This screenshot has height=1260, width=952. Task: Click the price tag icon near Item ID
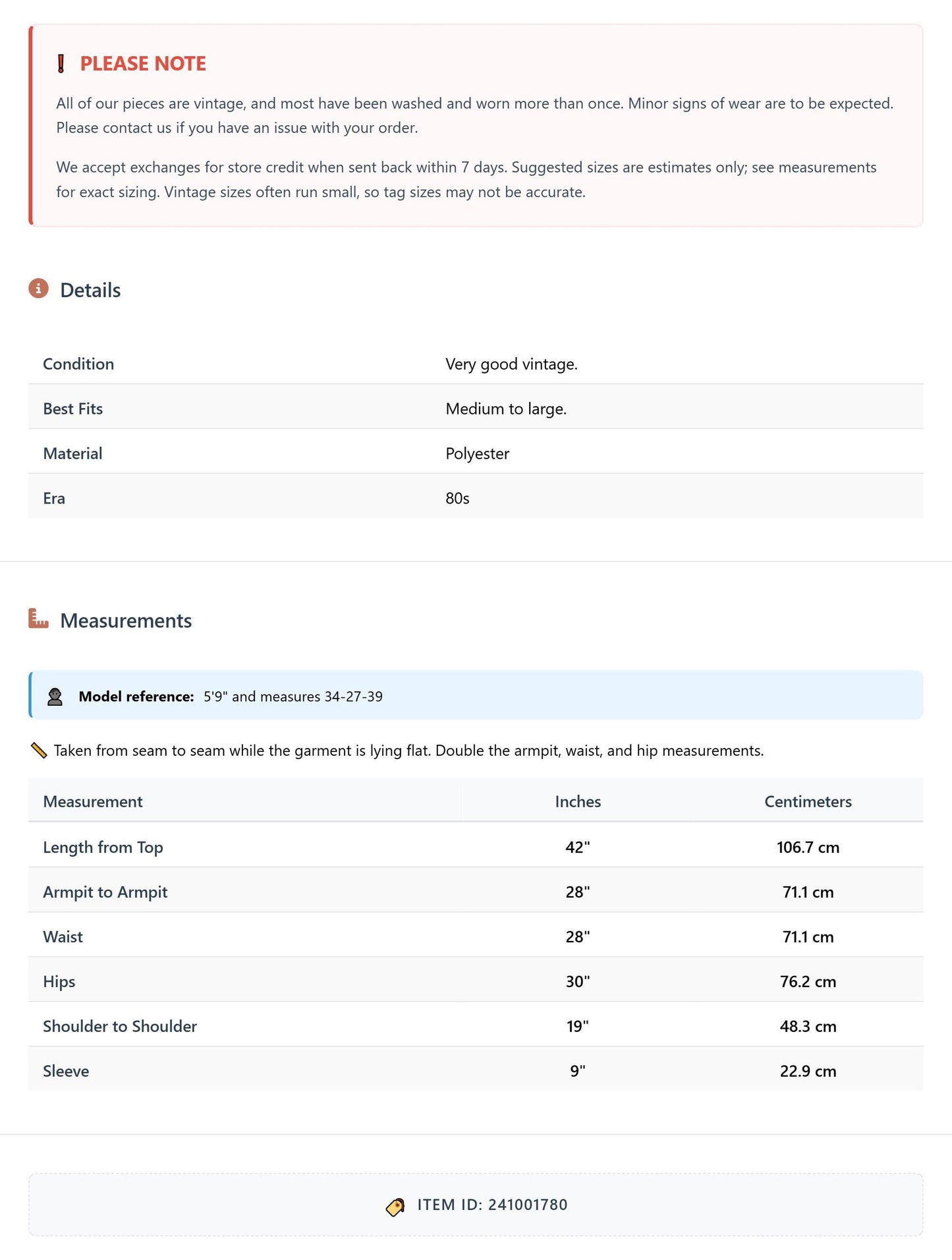[395, 1206]
